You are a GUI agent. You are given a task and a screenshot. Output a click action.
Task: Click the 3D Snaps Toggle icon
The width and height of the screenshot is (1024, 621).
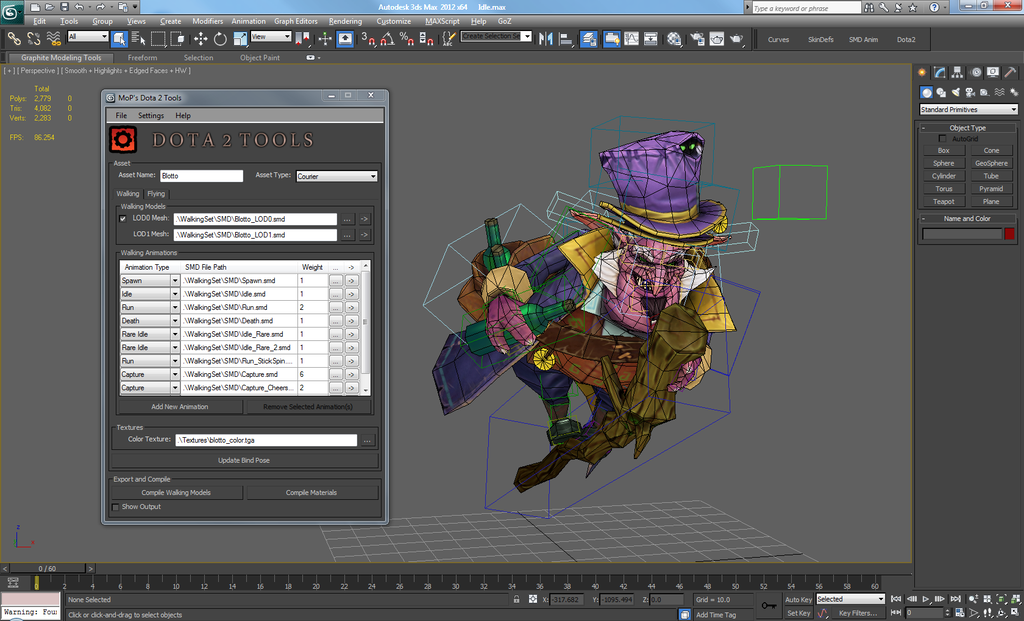click(x=368, y=39)
